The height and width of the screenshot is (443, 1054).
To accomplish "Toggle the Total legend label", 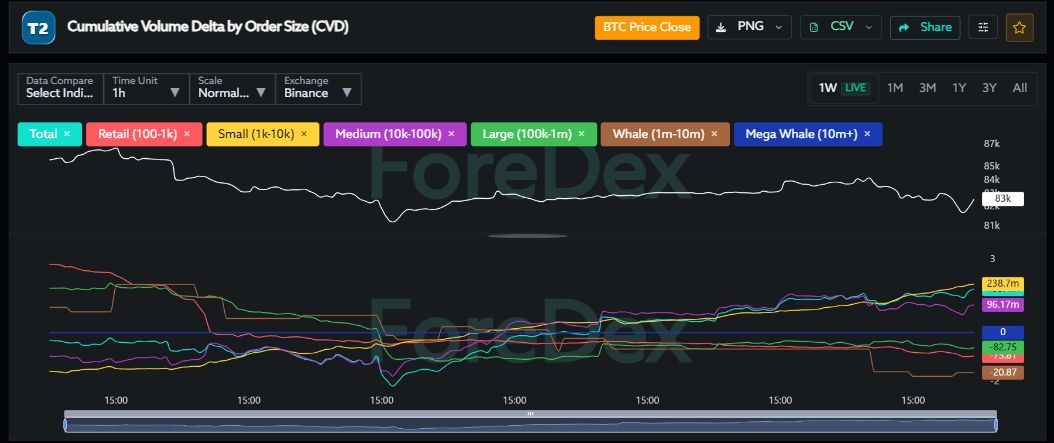I will point(43,134).
